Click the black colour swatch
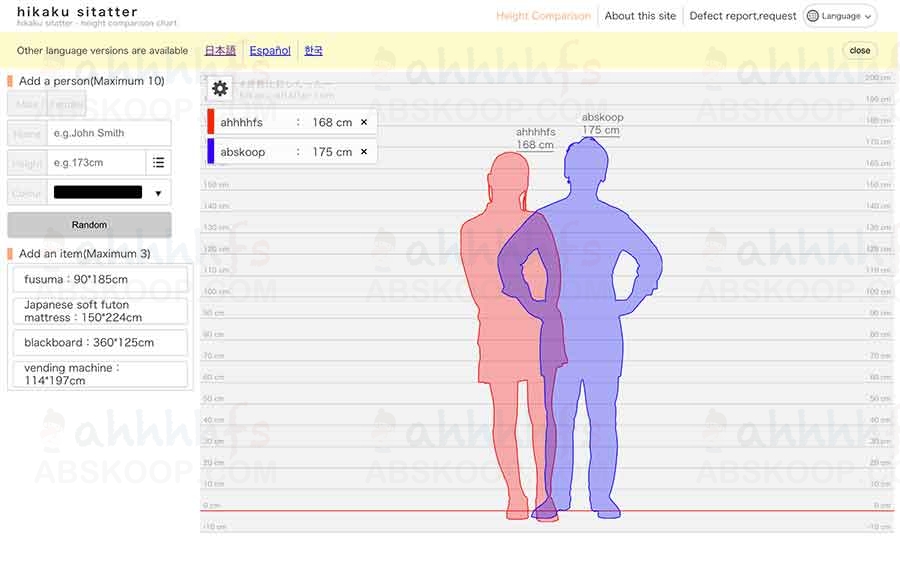The width and height of the screenshot is (900, 569). 98,193
